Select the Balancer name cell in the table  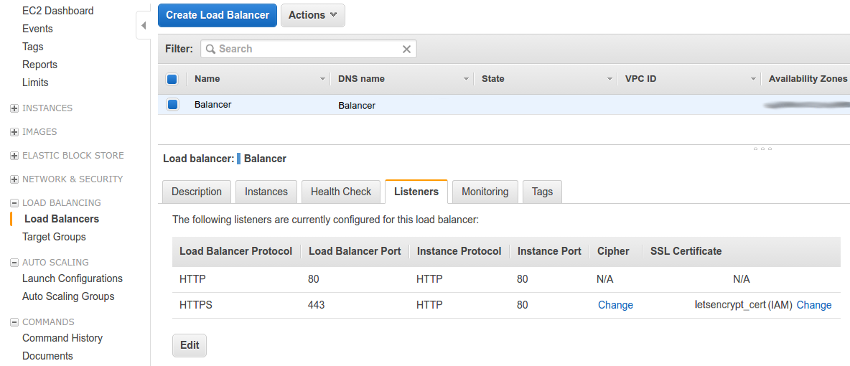pos(213,105)
